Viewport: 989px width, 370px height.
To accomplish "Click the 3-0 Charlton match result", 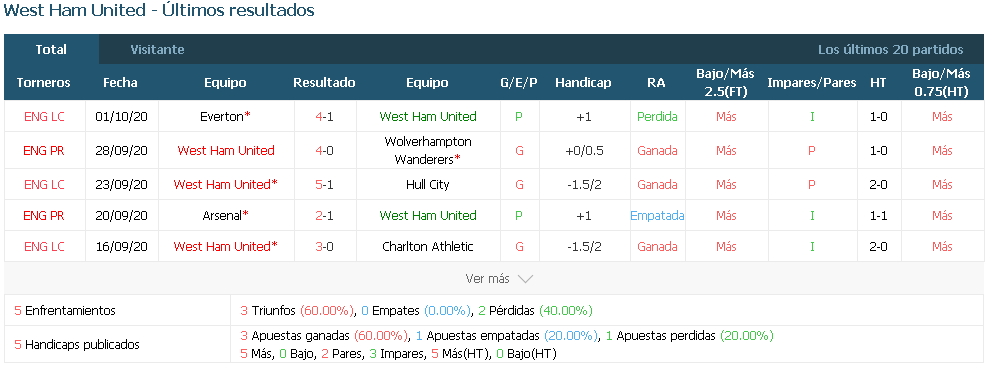I will pyautogui.click(x=324, y=246).
